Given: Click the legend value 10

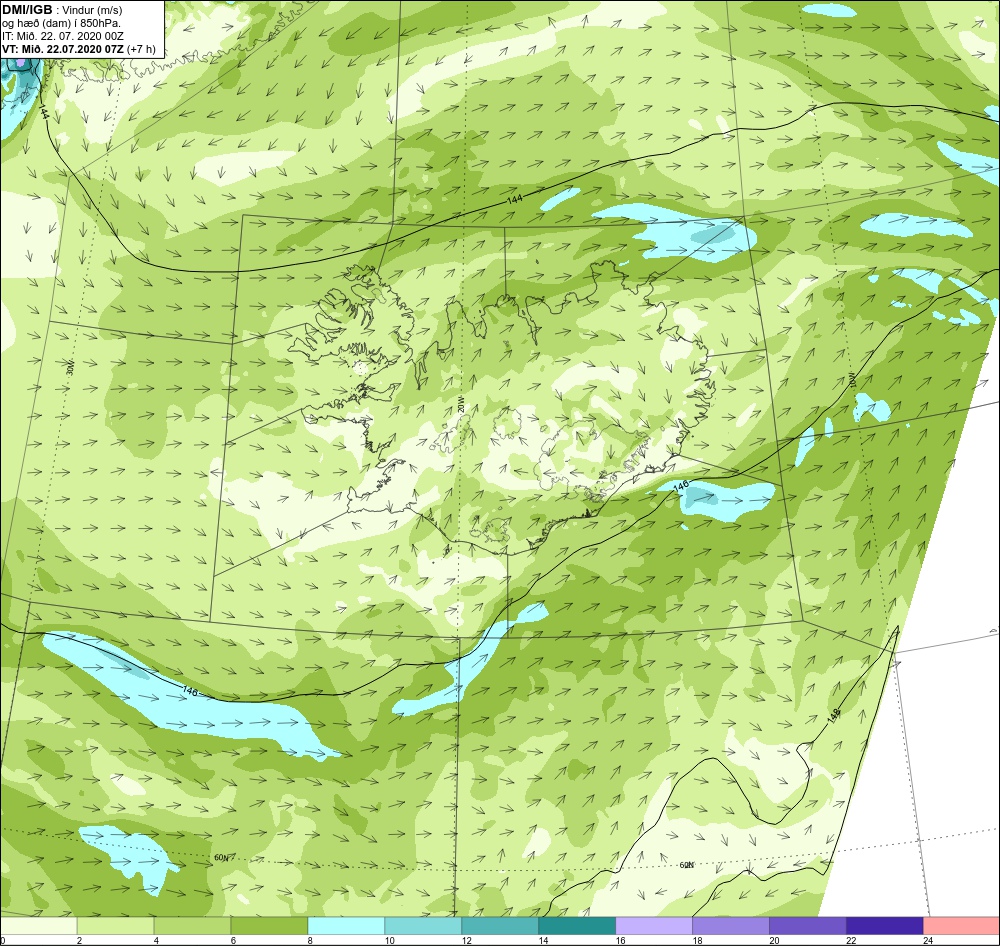Looking at the screenshot, I should pos(390,940).
